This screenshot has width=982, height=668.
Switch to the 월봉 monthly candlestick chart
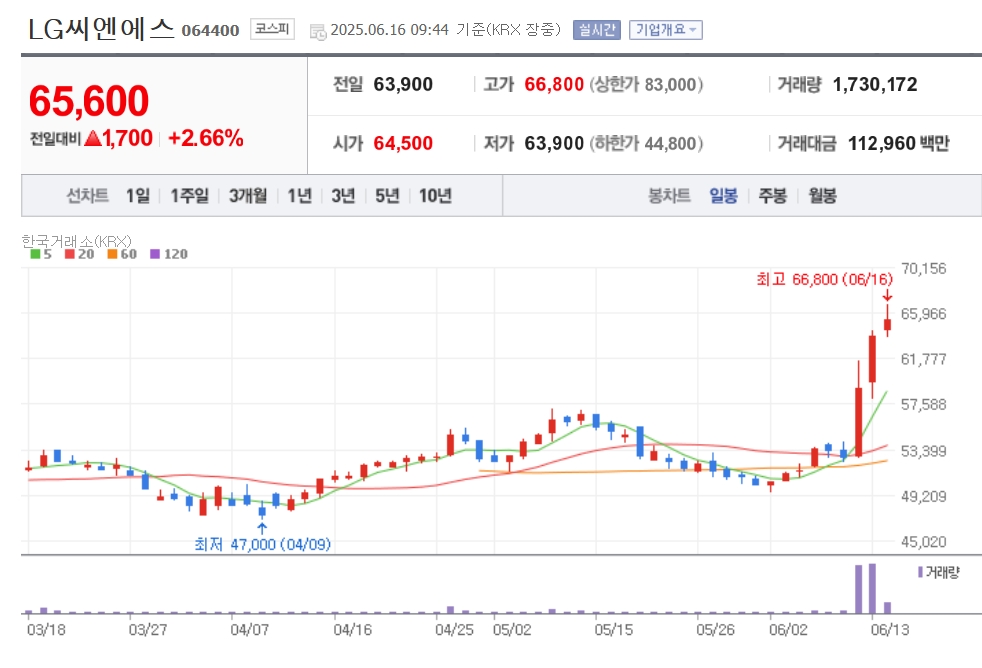coord(822,196)
